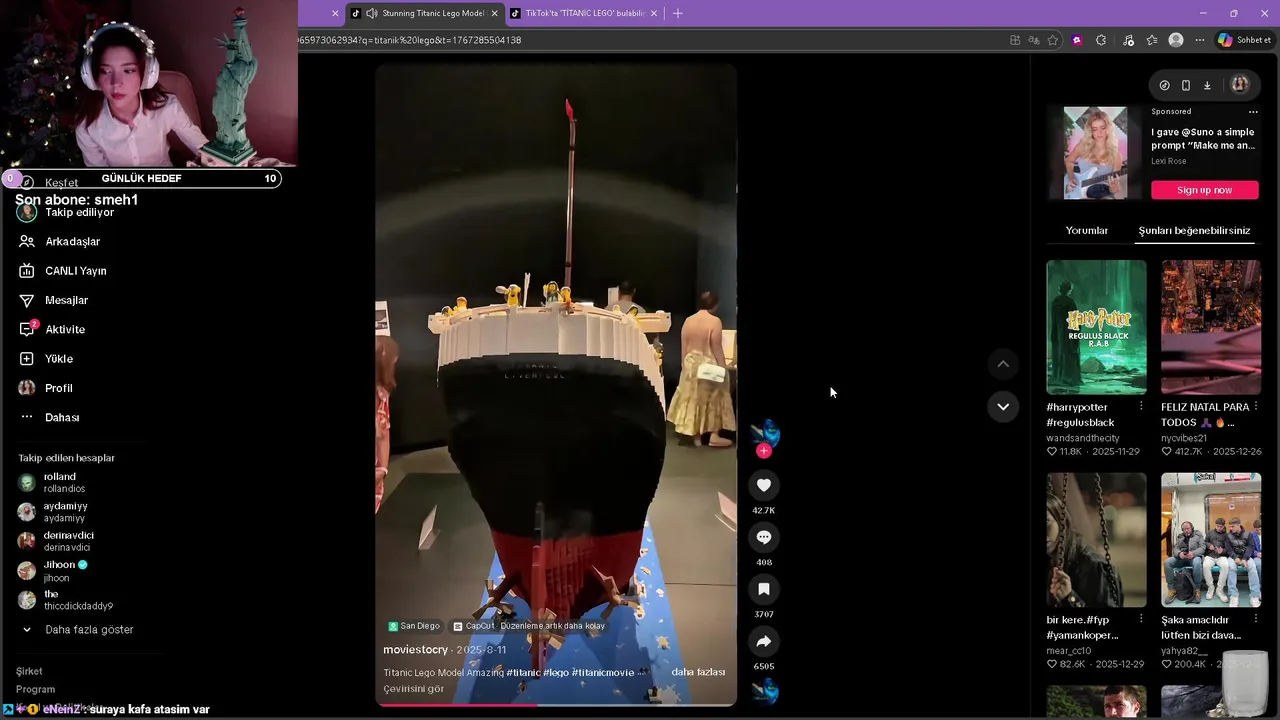Switch to the Yorumlar tab
This screenshot has width=1280, height=720.
pyautogui.click(x=1087, y=230)
